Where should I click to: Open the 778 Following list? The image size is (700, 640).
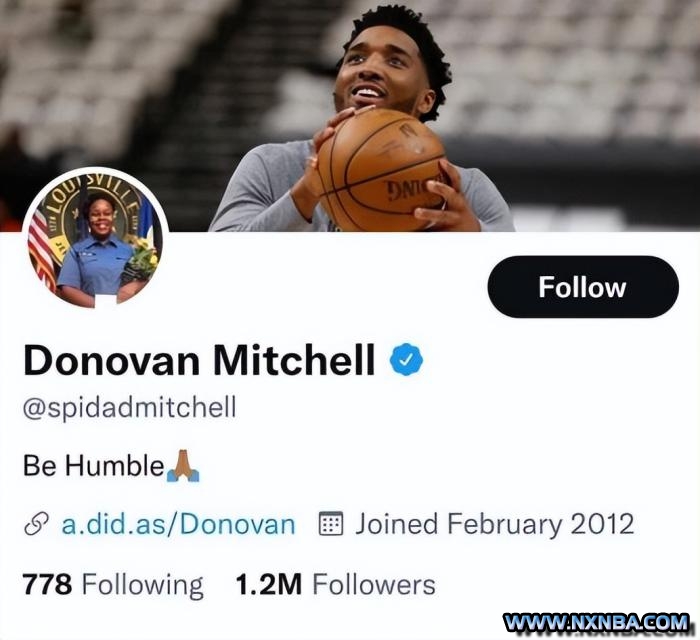113,585
